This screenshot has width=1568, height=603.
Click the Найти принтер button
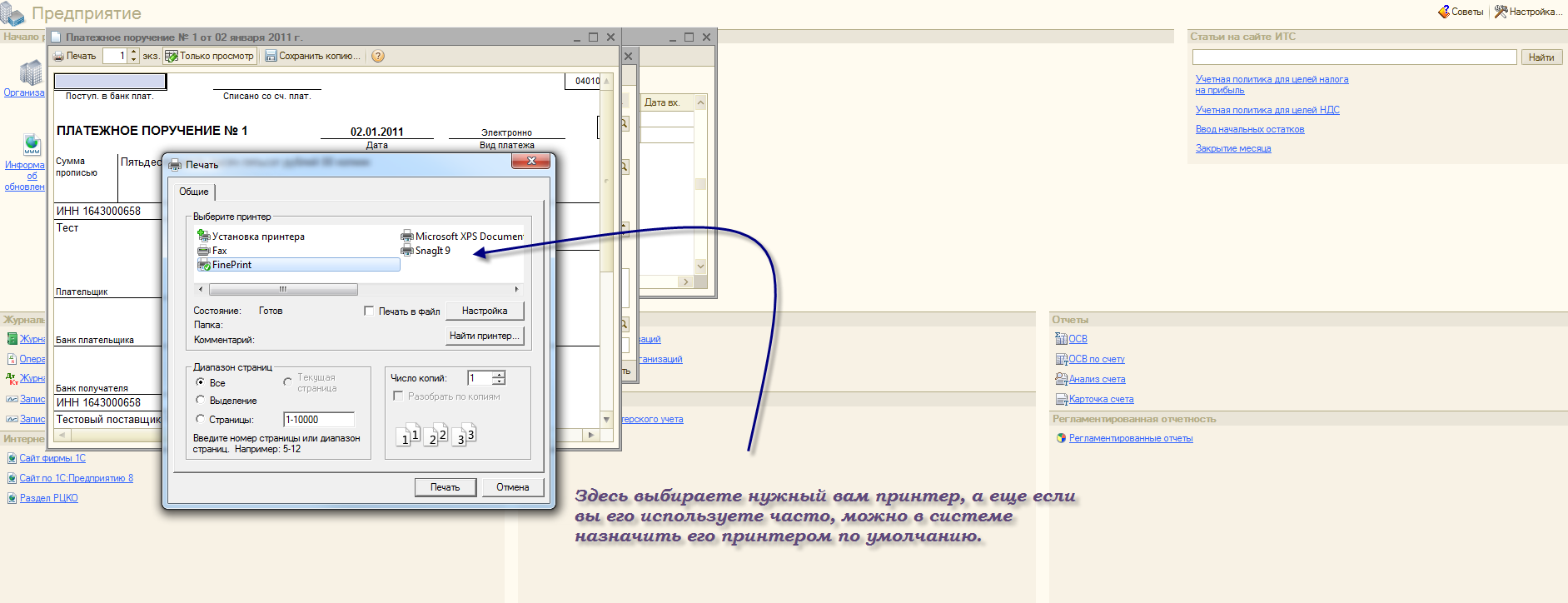[485, 336]
